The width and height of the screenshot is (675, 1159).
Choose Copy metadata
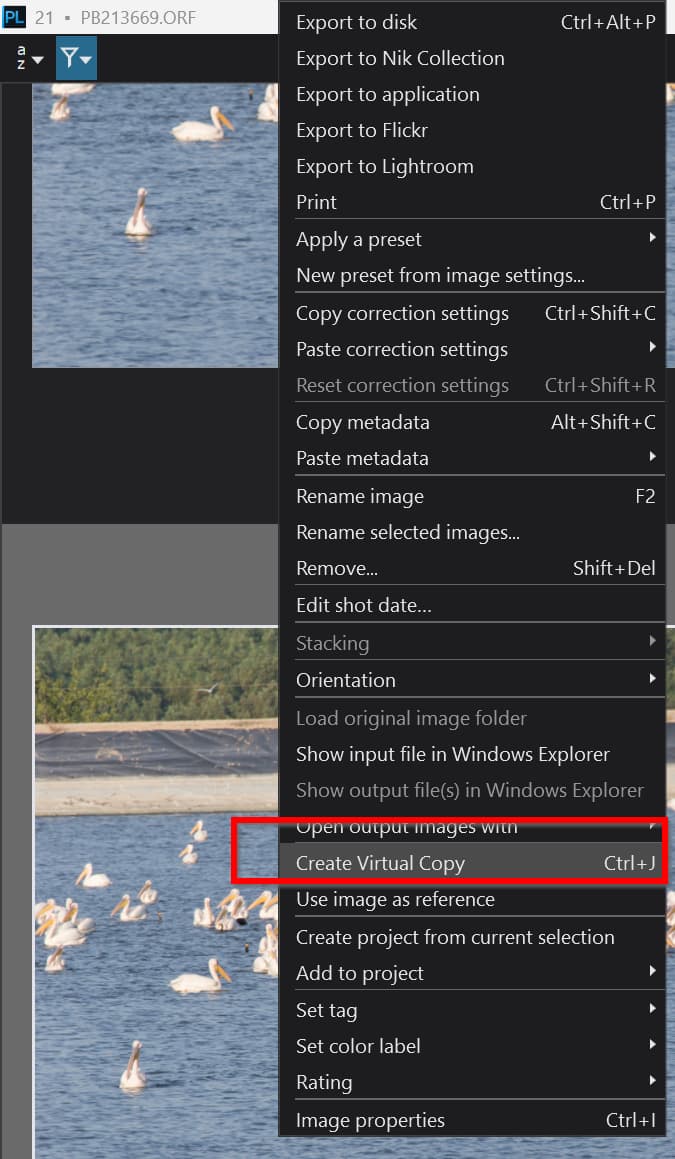[363, 422]
